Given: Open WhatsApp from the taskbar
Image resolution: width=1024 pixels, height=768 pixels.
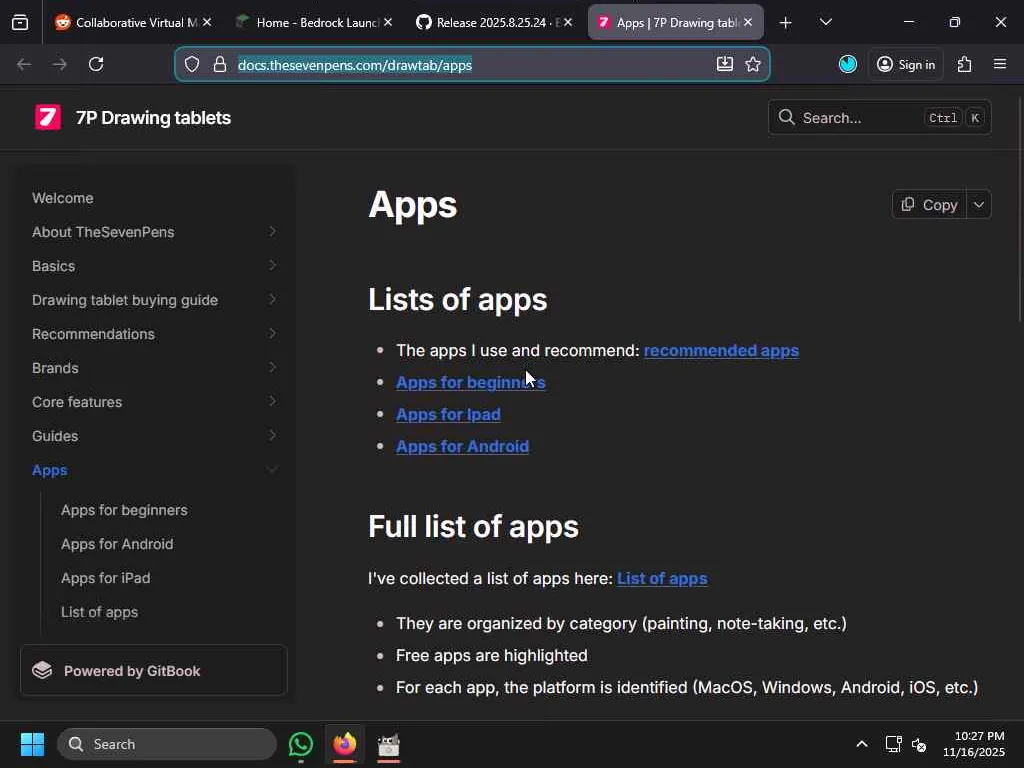Looking at the screenshot, I should coord(301,744).
